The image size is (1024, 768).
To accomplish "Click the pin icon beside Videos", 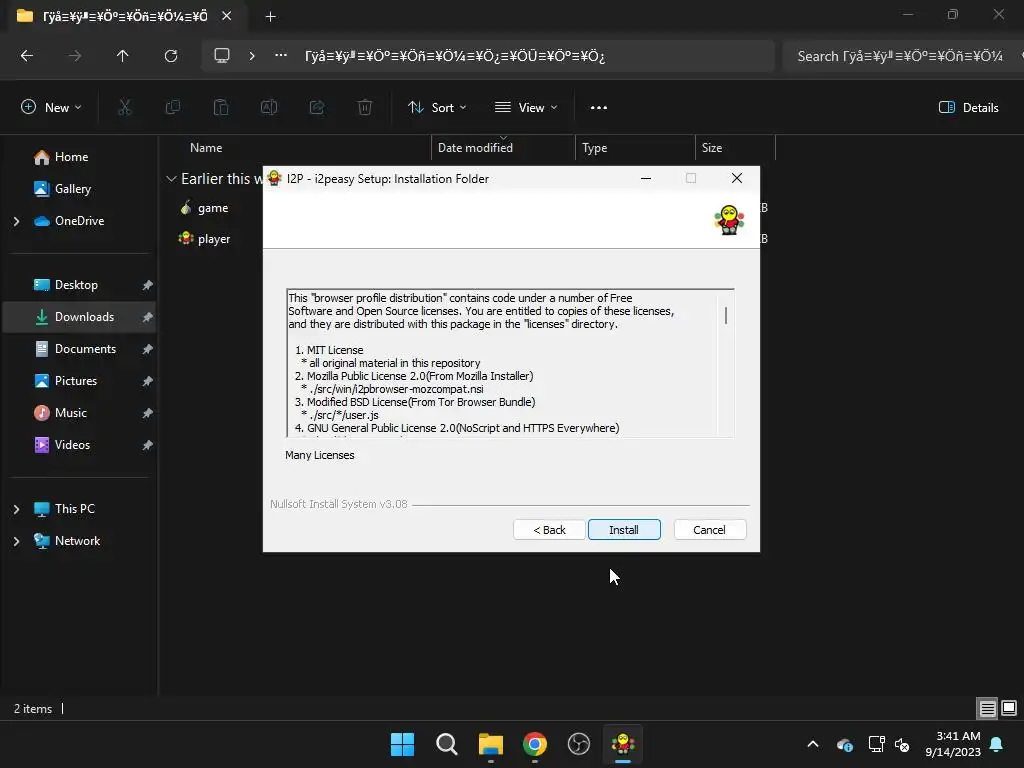I will [148, 445].
